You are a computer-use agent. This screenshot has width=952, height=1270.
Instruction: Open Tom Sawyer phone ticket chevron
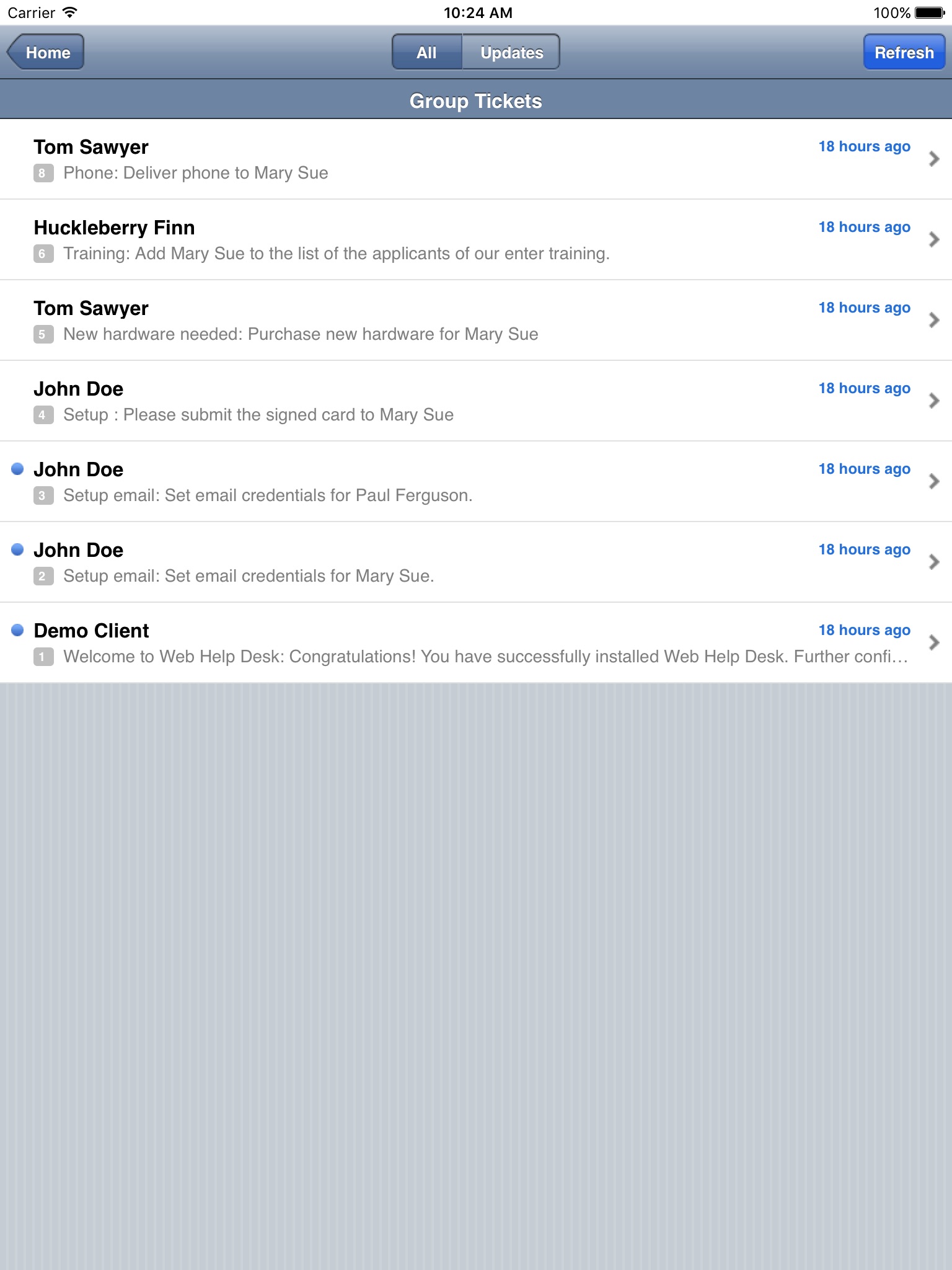point(934,159)
